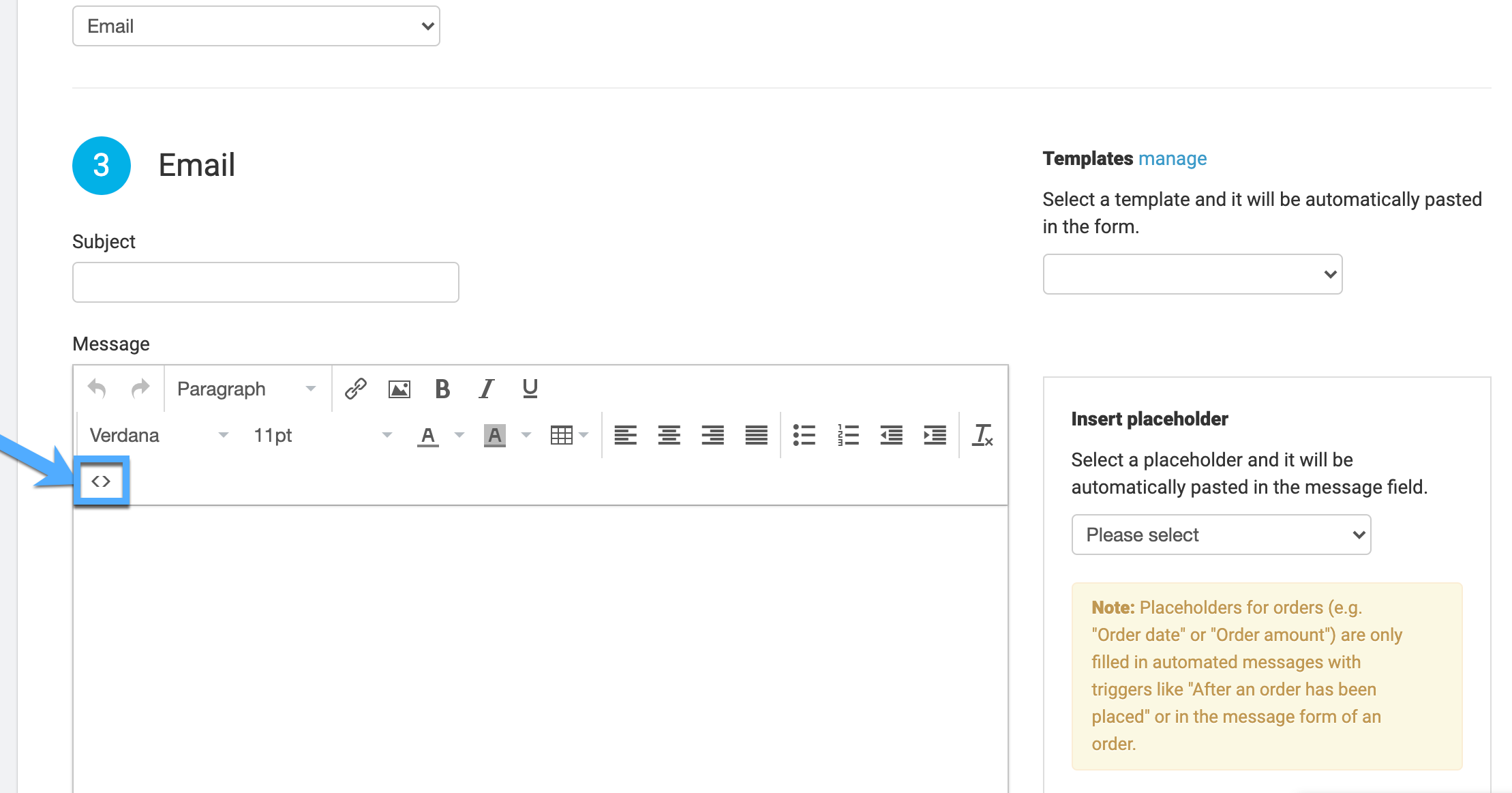Toggle italic formatting
Screen dimensions: 1512x793
[x=486, y=389]
